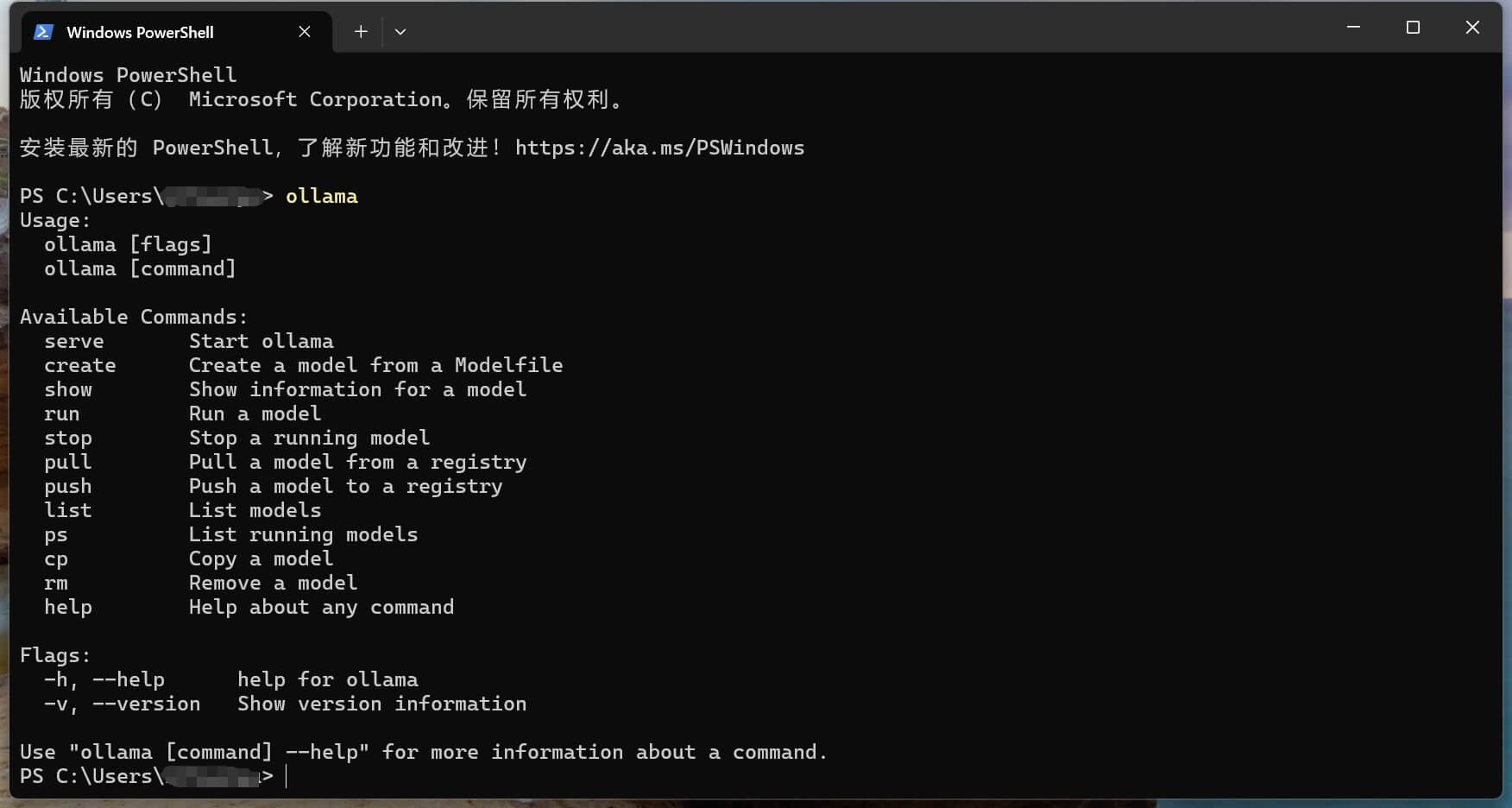Click the 'cp' command name
This screenshot has height=808, width=1512.
56,559
